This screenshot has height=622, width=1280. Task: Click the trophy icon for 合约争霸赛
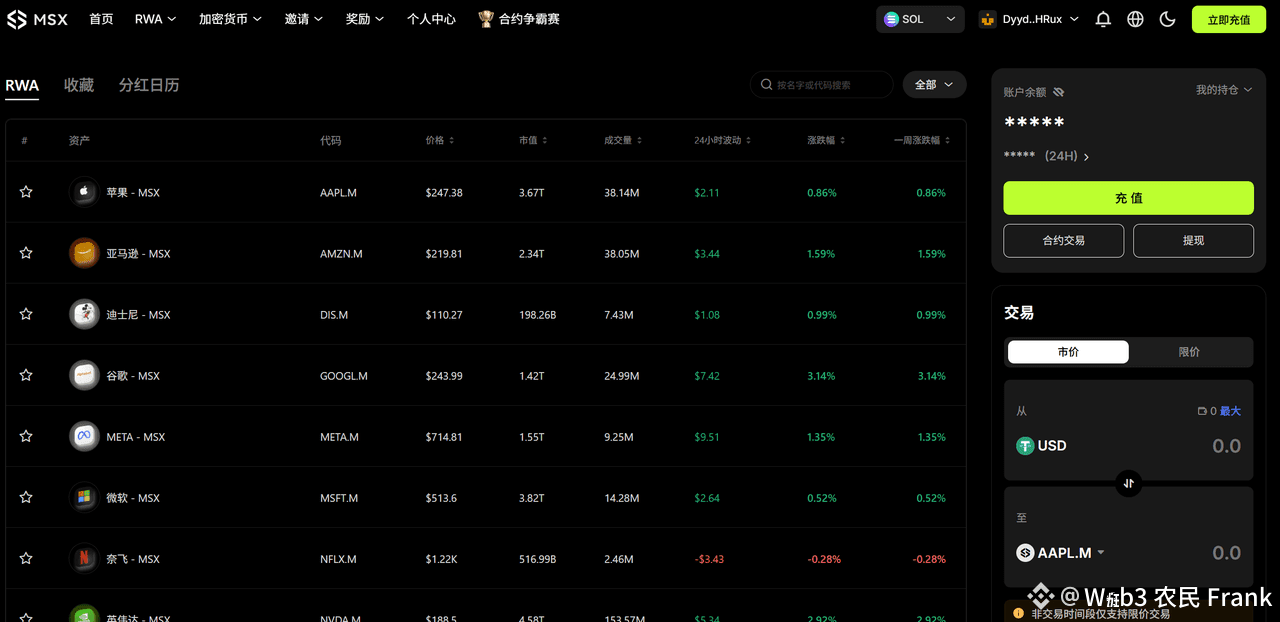(x=486, y=19)
